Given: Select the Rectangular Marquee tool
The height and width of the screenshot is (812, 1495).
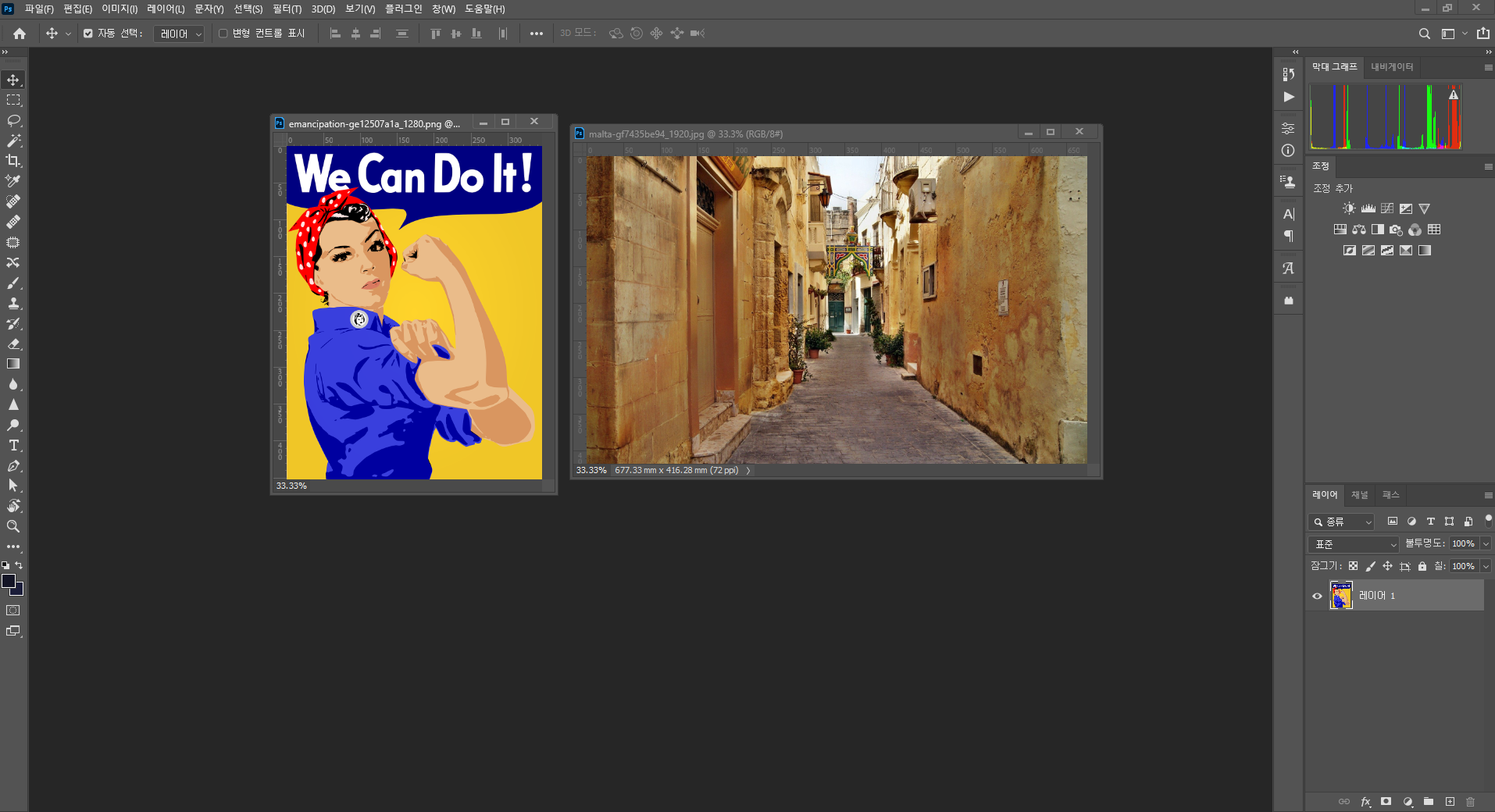Looking at the screenshot, I should pos(13,101).
